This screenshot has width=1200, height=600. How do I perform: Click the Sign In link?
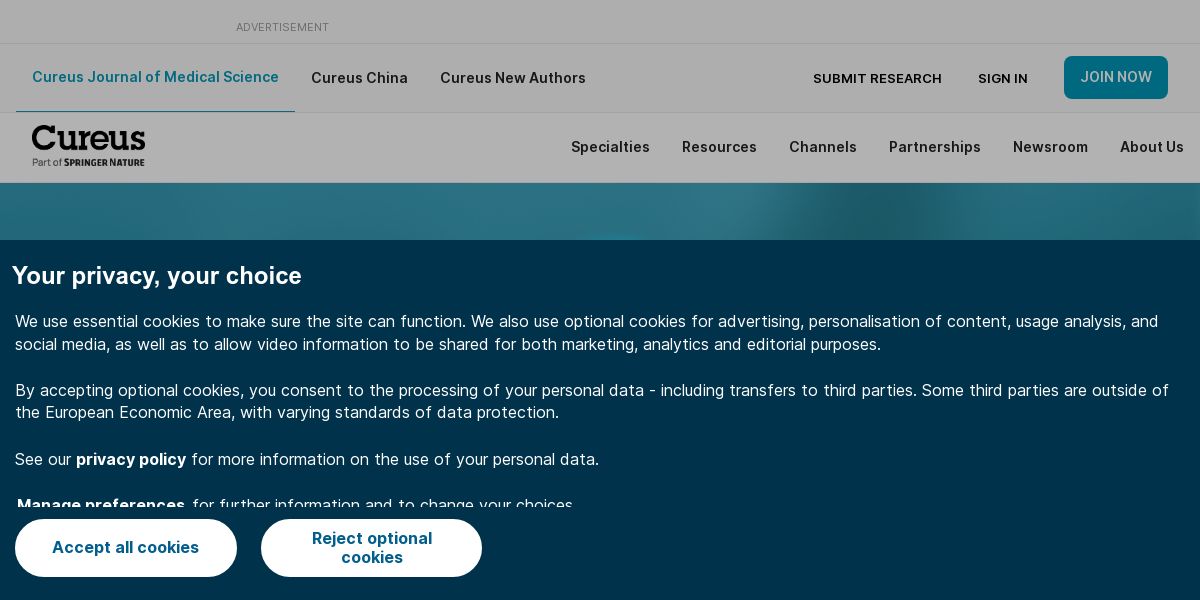click(1003, 78)
